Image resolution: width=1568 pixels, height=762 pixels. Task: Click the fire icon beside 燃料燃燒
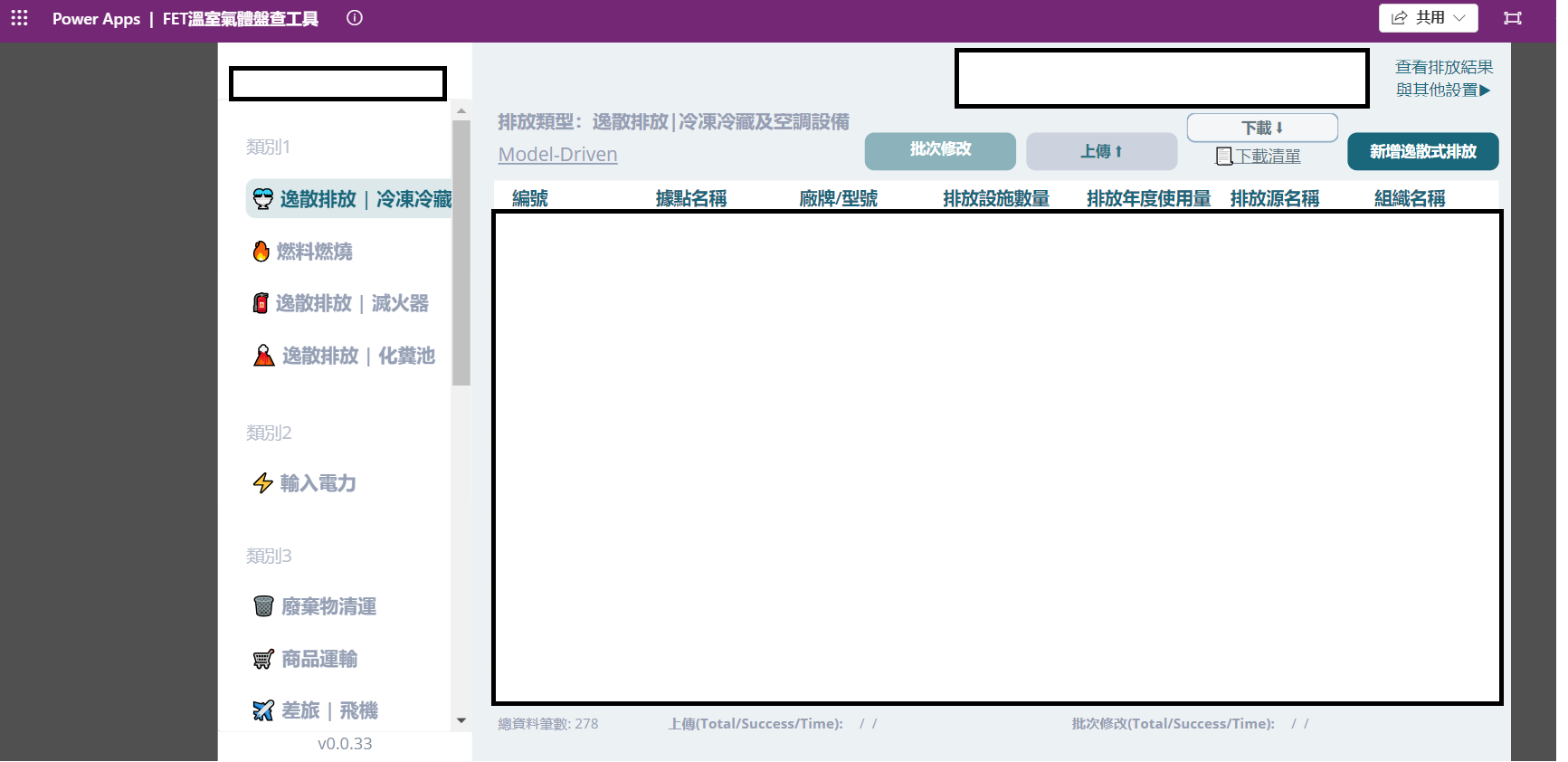pyautogui.click(x=261, y=252)
